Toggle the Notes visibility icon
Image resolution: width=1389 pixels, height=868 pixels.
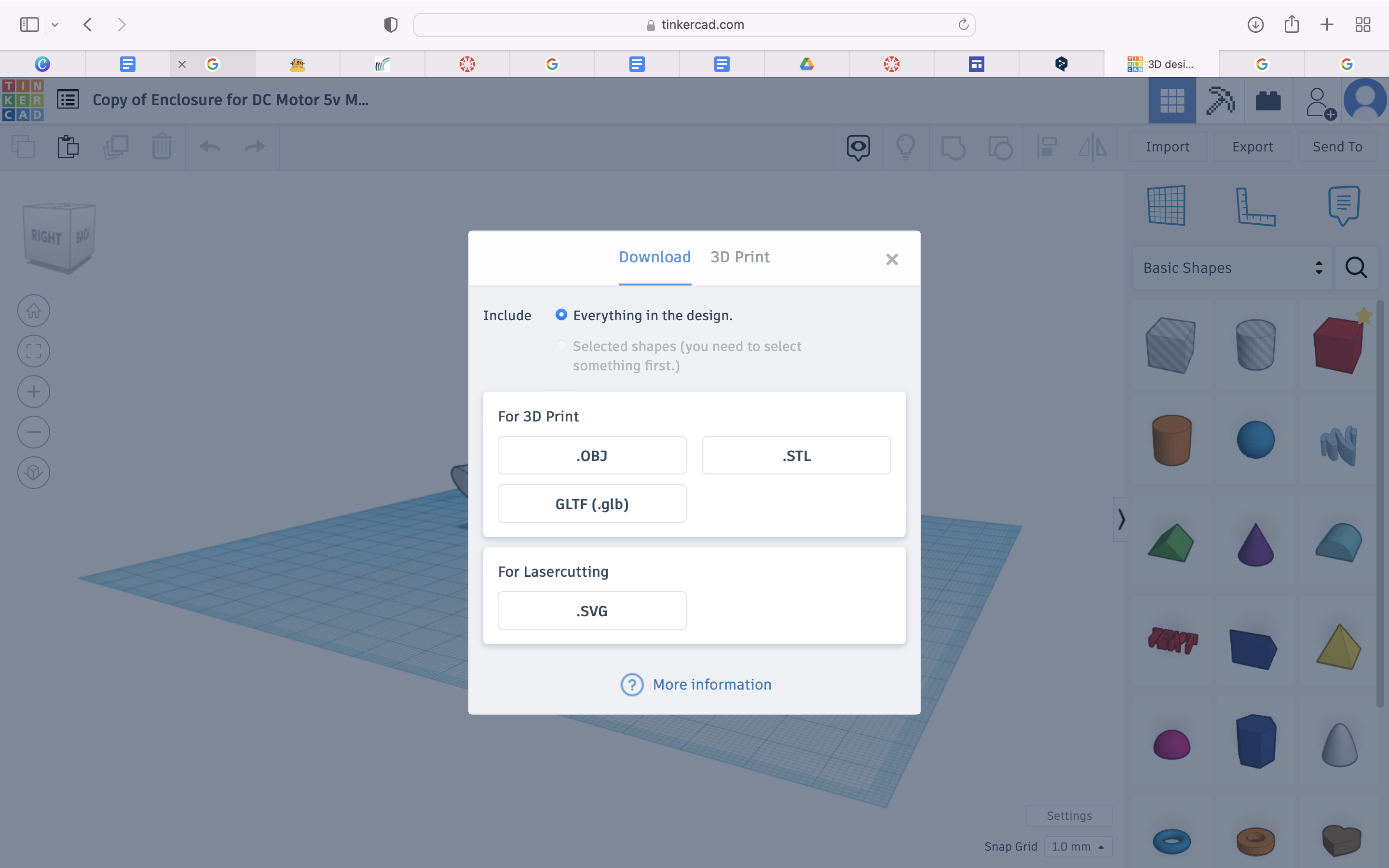858,148
